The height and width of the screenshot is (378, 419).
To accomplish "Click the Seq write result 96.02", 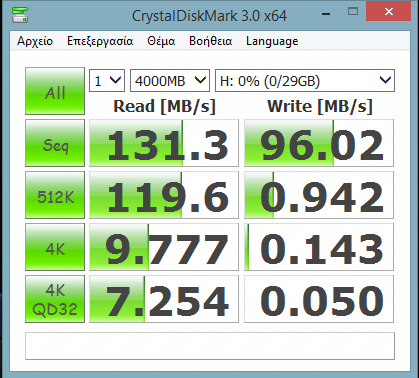I will (x=319, y=143).
